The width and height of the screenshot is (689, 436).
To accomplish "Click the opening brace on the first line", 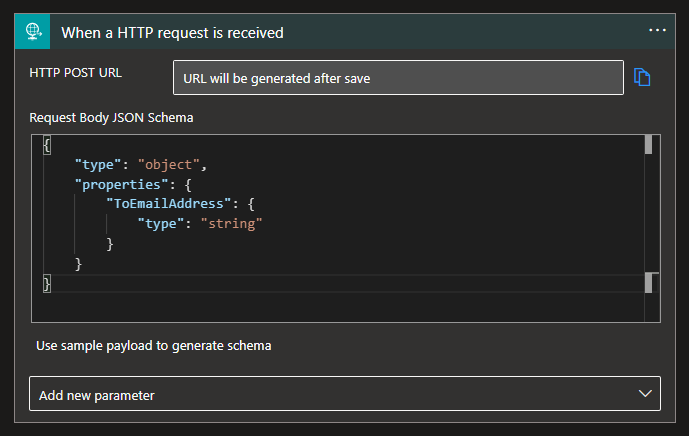I will [47, 145].
